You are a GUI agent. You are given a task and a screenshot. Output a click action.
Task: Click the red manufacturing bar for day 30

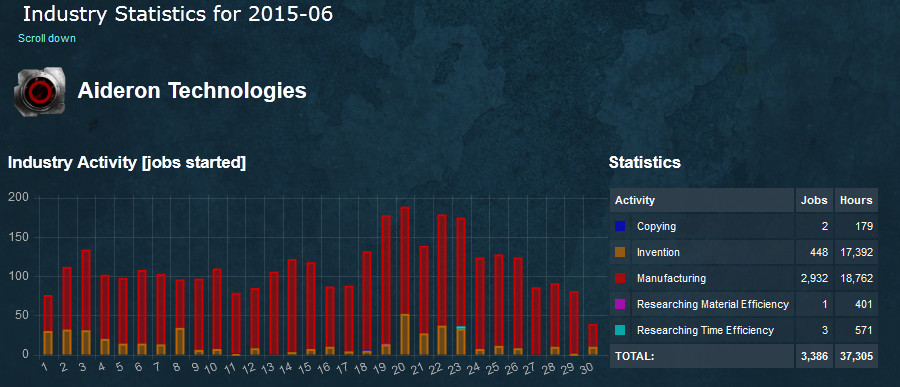pos(592,336)
